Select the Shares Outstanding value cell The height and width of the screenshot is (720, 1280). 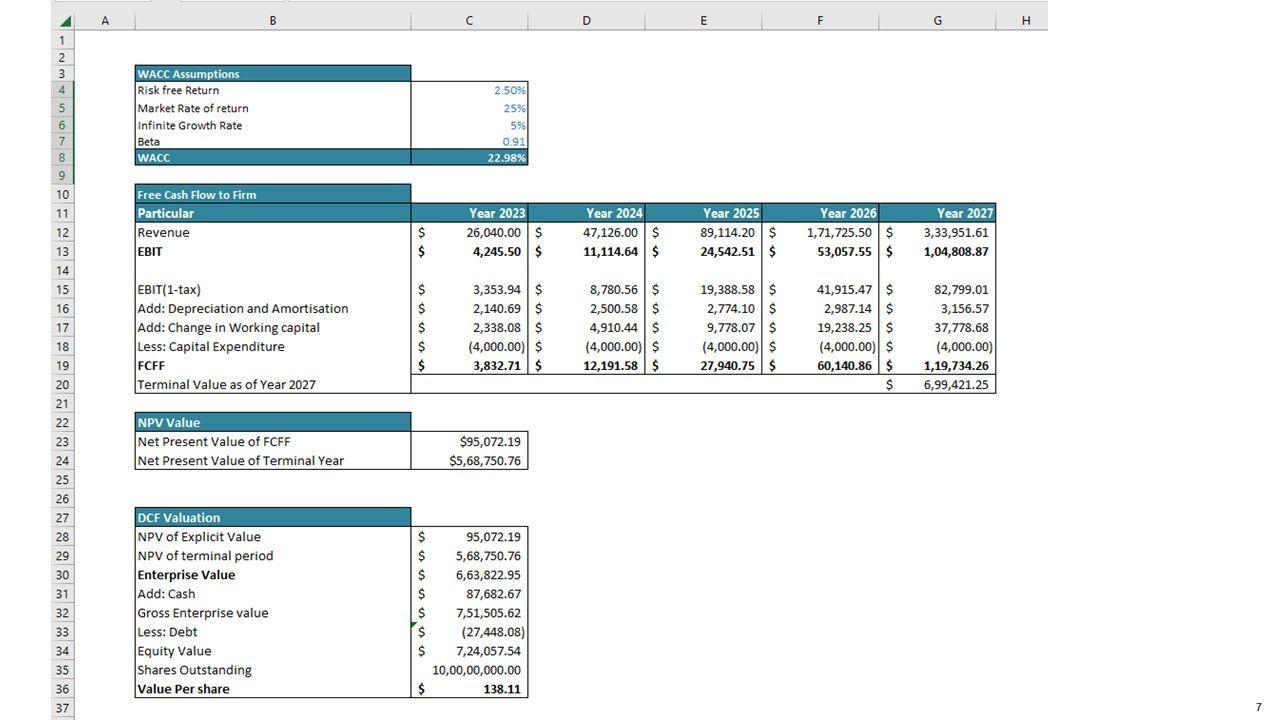pos(469,670)
